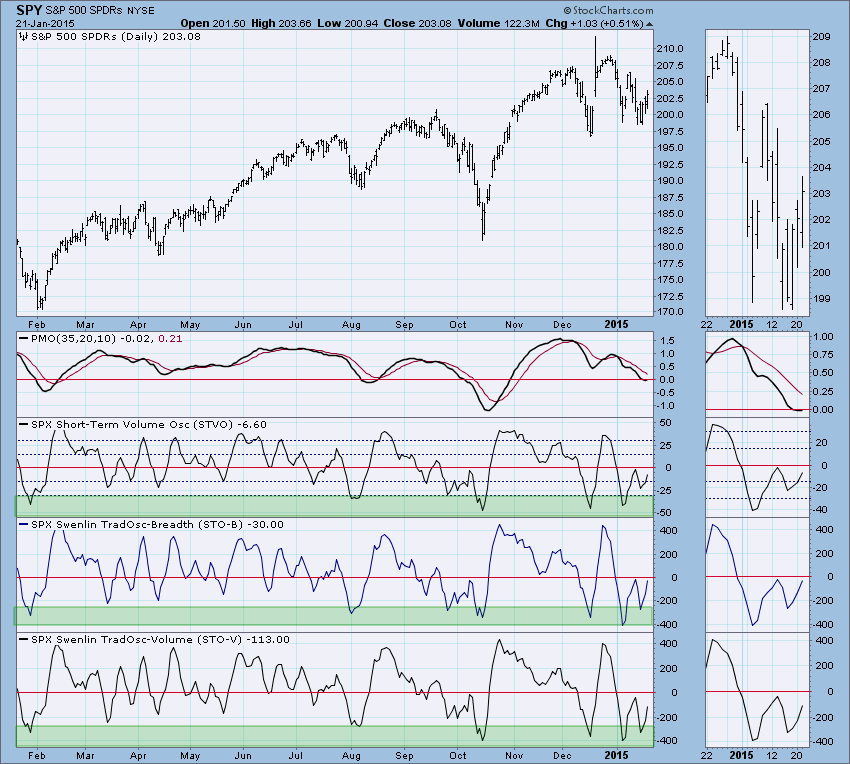The width and height of the screenshot is (850, 764).
Task: Click the PMO(35,20,10) legend label
Action: (x=73, y=338)
